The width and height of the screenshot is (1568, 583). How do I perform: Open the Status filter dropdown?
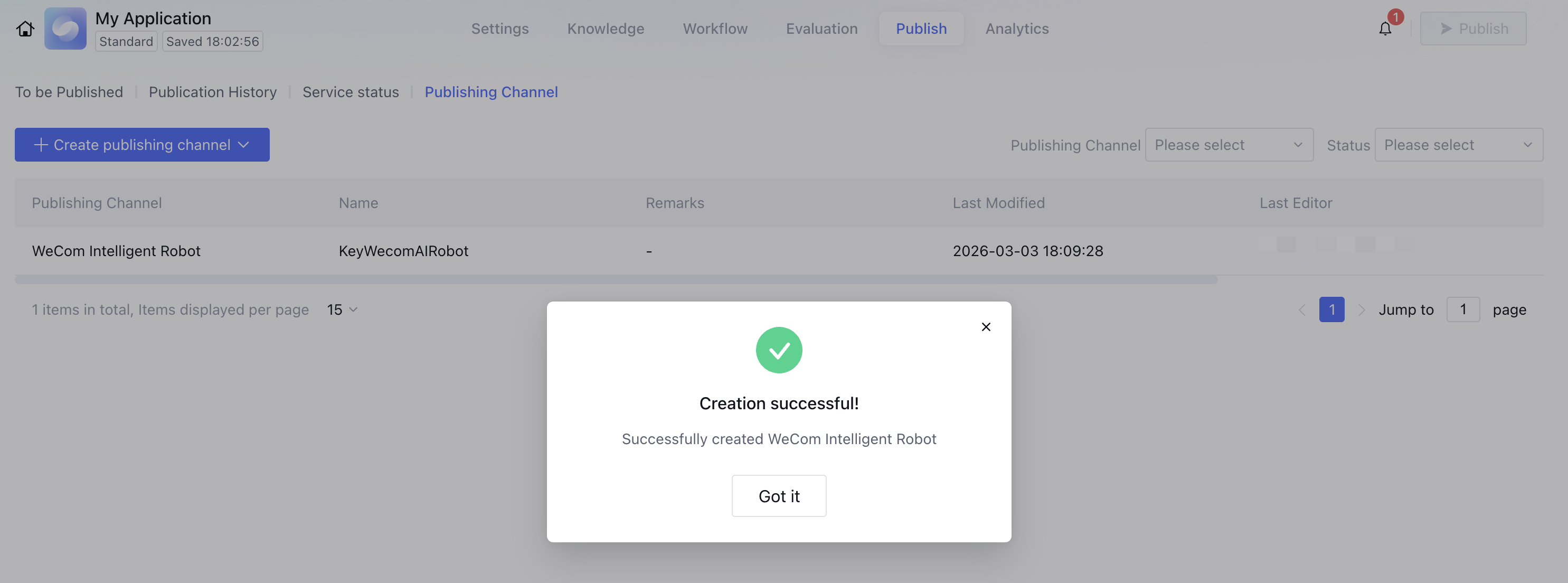(1458, 145)
